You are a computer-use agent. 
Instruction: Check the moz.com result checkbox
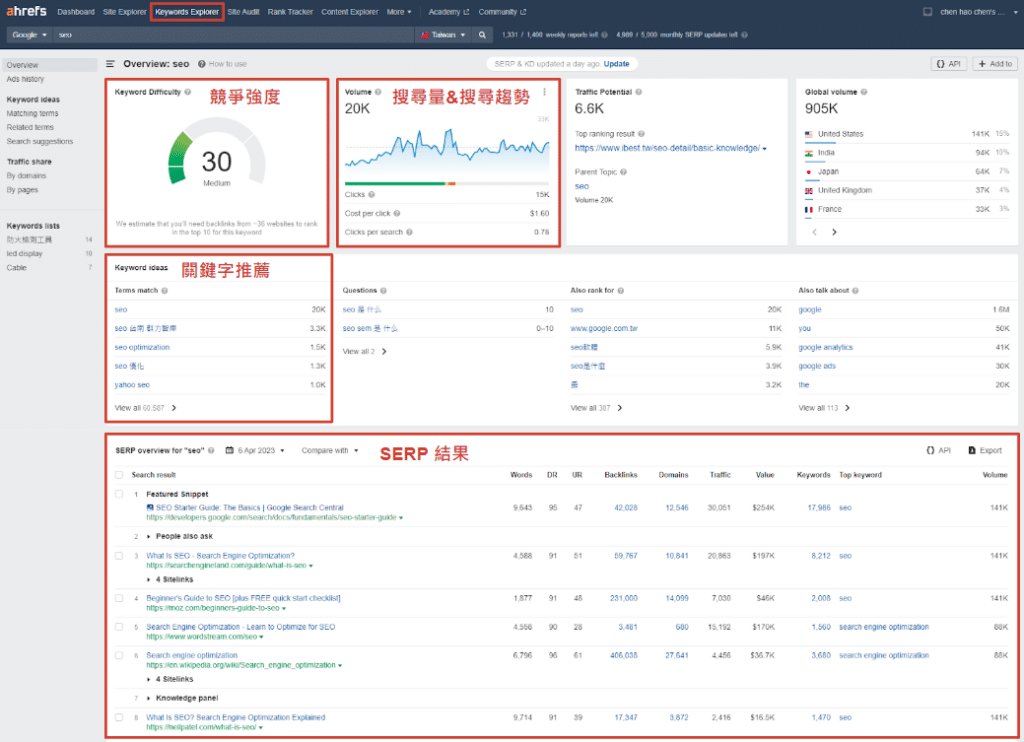coord(119,598)
